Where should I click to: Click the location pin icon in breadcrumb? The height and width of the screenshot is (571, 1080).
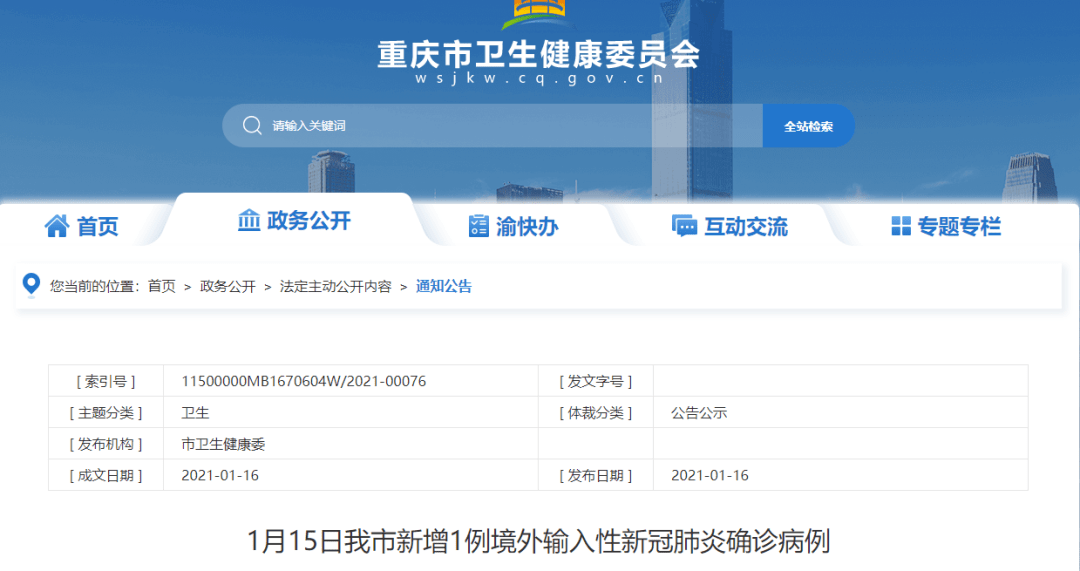[x=31, y=284]
